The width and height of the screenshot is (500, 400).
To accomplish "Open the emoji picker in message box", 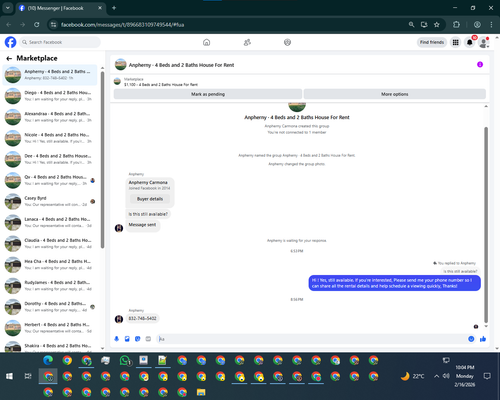I will click(471, 339).
